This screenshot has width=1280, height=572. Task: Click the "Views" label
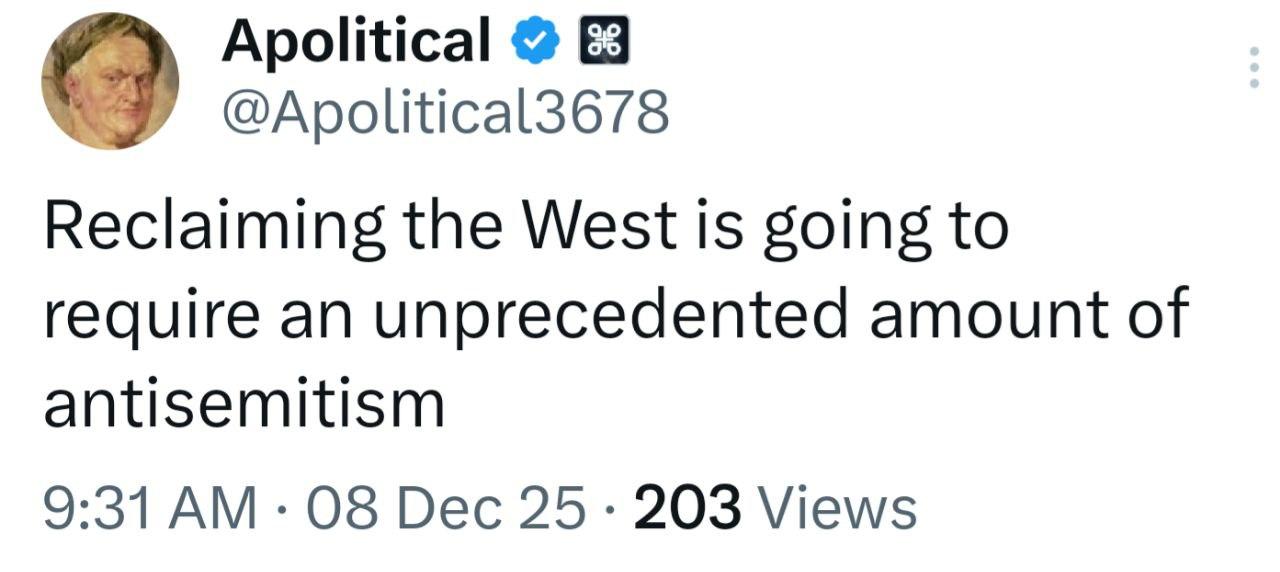pos(839,507)
